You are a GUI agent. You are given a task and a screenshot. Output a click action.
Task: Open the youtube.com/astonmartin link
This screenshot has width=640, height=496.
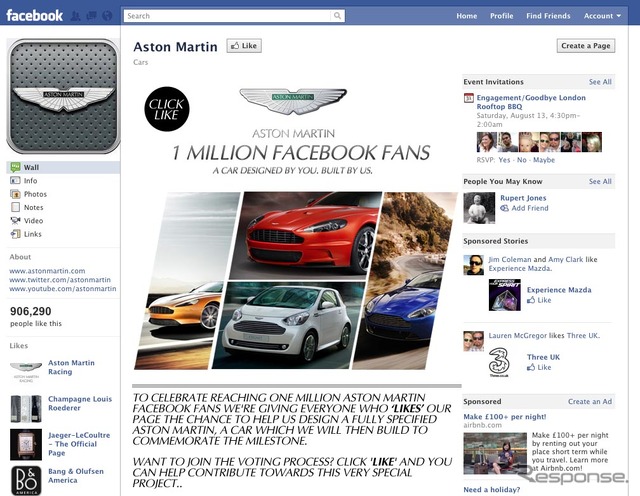click(x=63, y=289)
